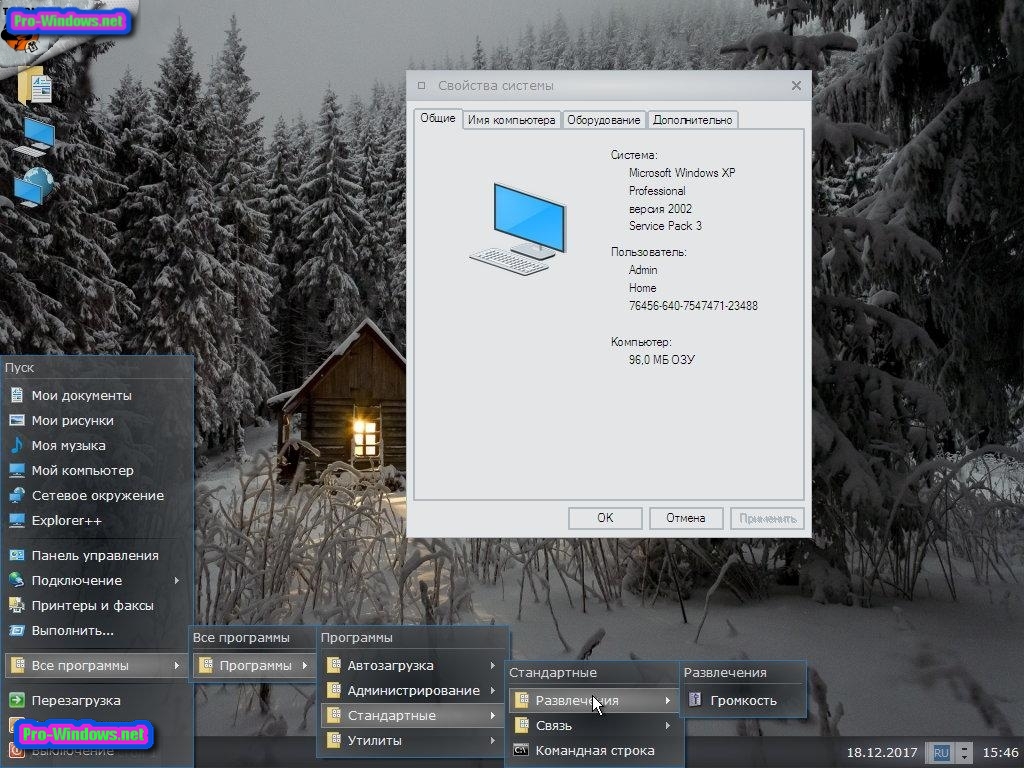Open the Командная строка entry
This screenshot has height=768, width=1024.
click(594, 750)
